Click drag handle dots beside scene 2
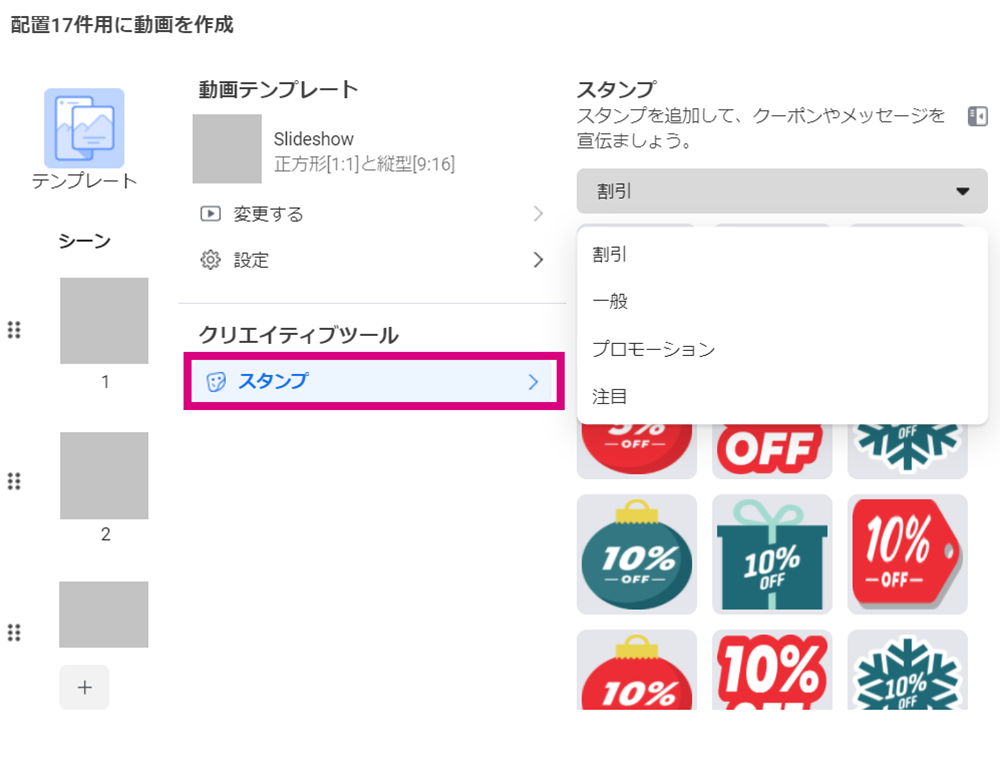The width and height of the screenshot is (1000, 782). click(x=14, y=481)
